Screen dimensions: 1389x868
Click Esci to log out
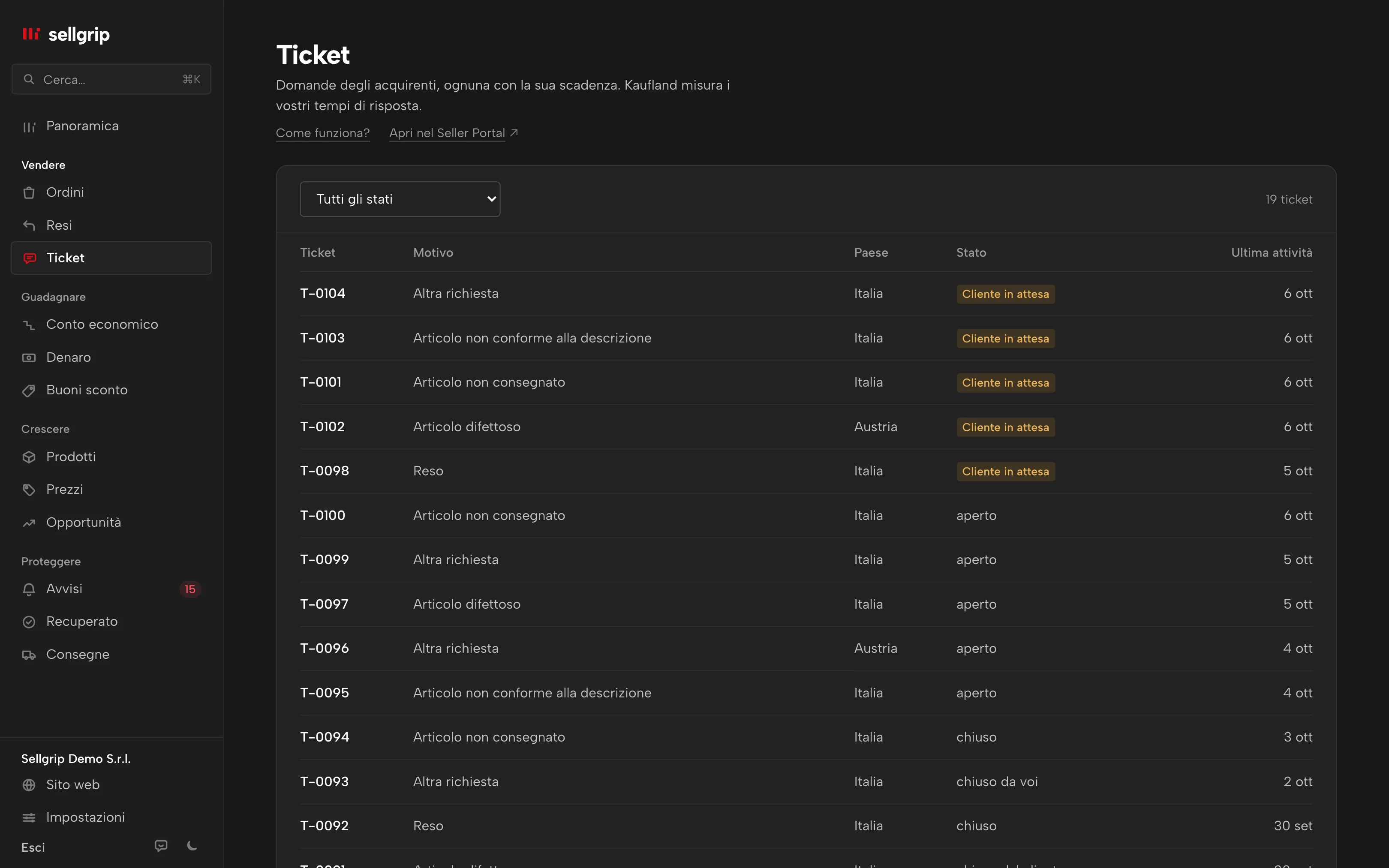(x=33, y=847)
